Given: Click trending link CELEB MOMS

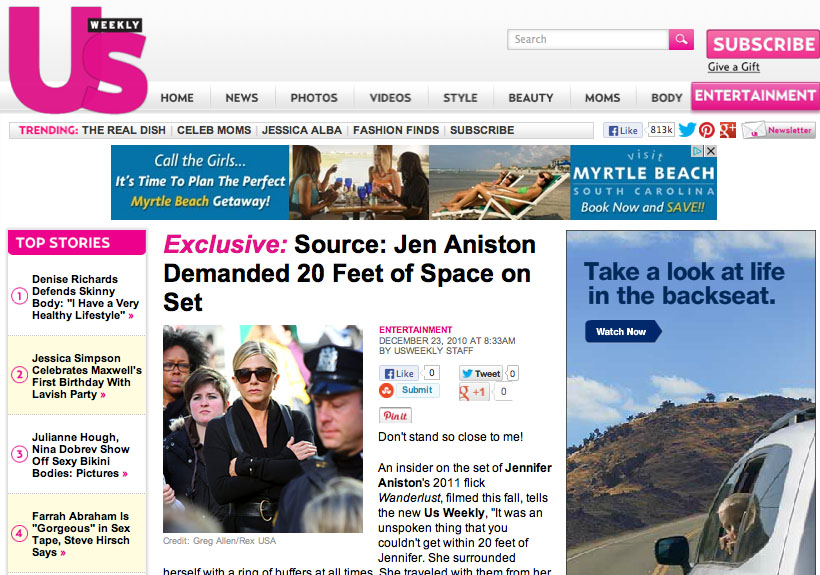Looking at the screenshot, I should point(214,130).
